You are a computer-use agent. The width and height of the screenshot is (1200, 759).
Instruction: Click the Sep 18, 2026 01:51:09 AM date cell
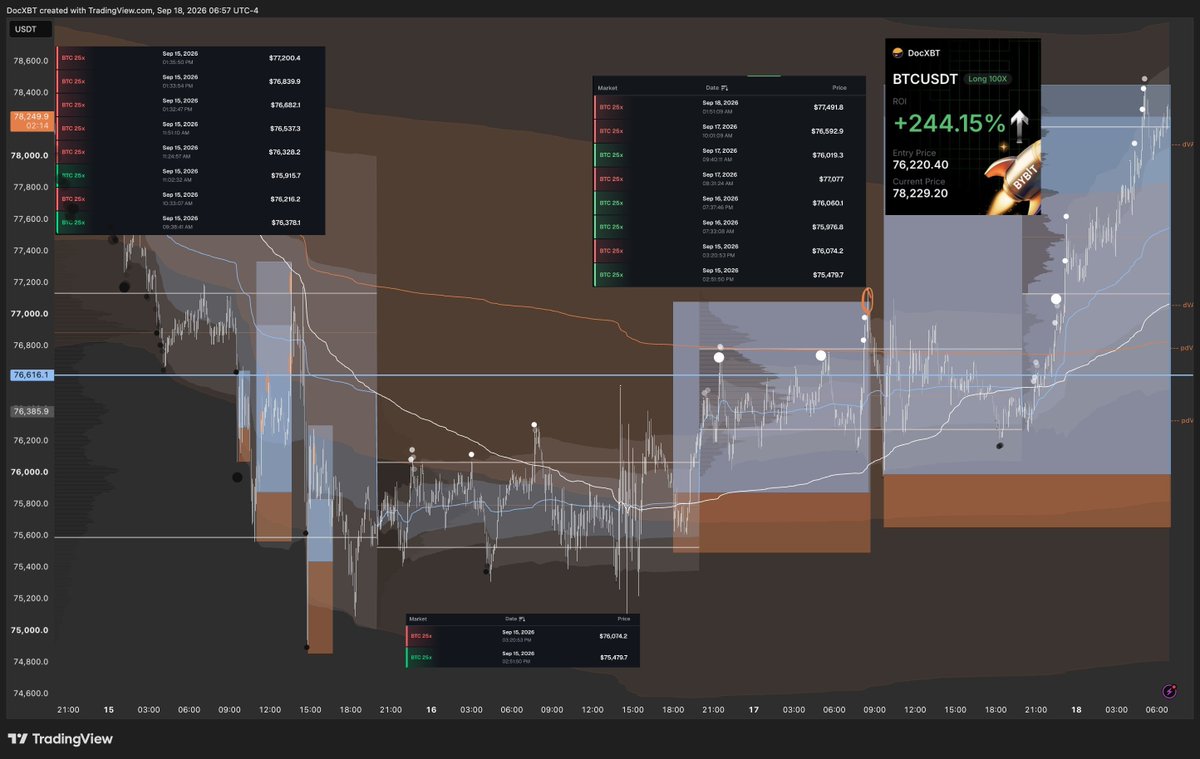point(720,107)
